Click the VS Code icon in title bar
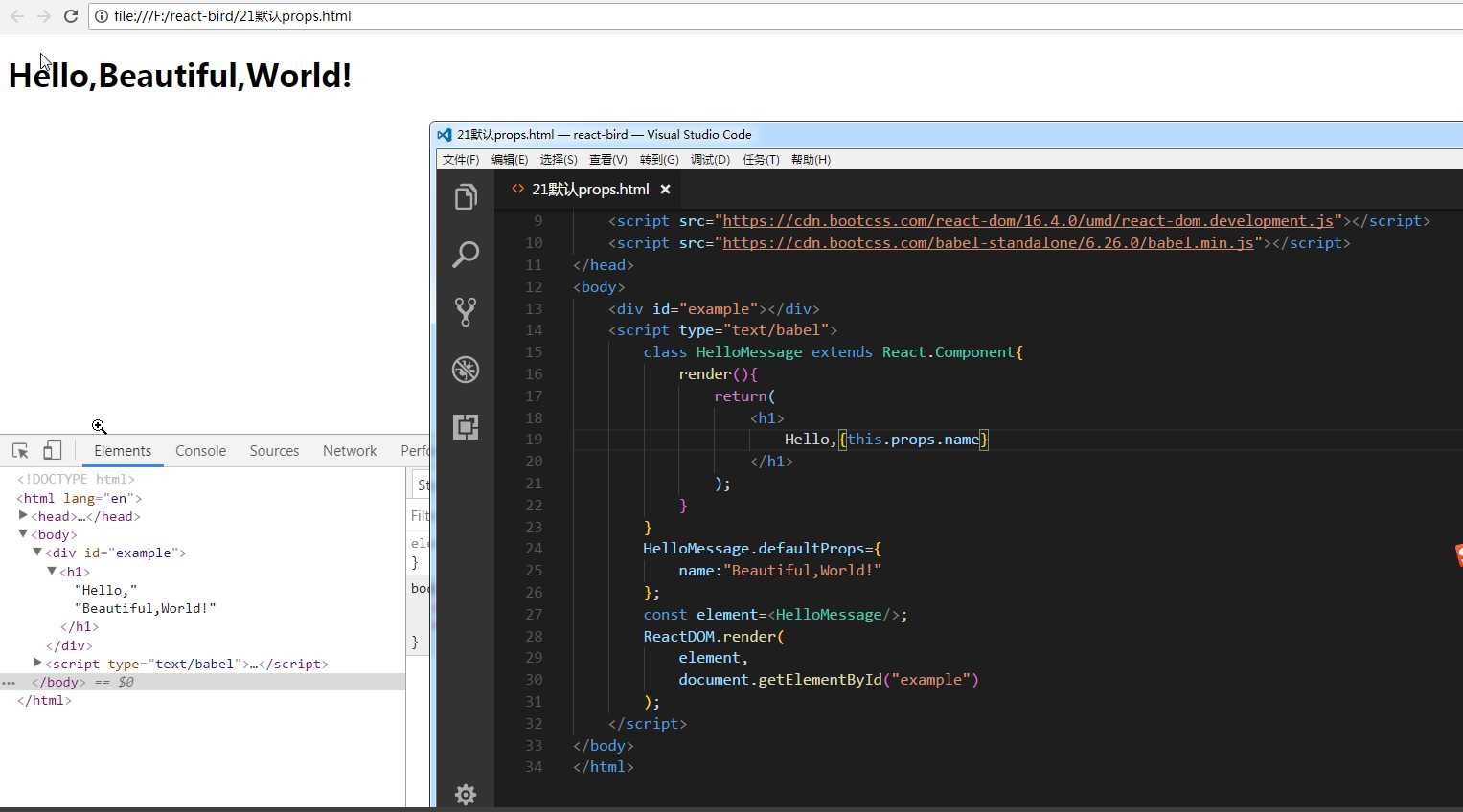 (x=445, y=135)
